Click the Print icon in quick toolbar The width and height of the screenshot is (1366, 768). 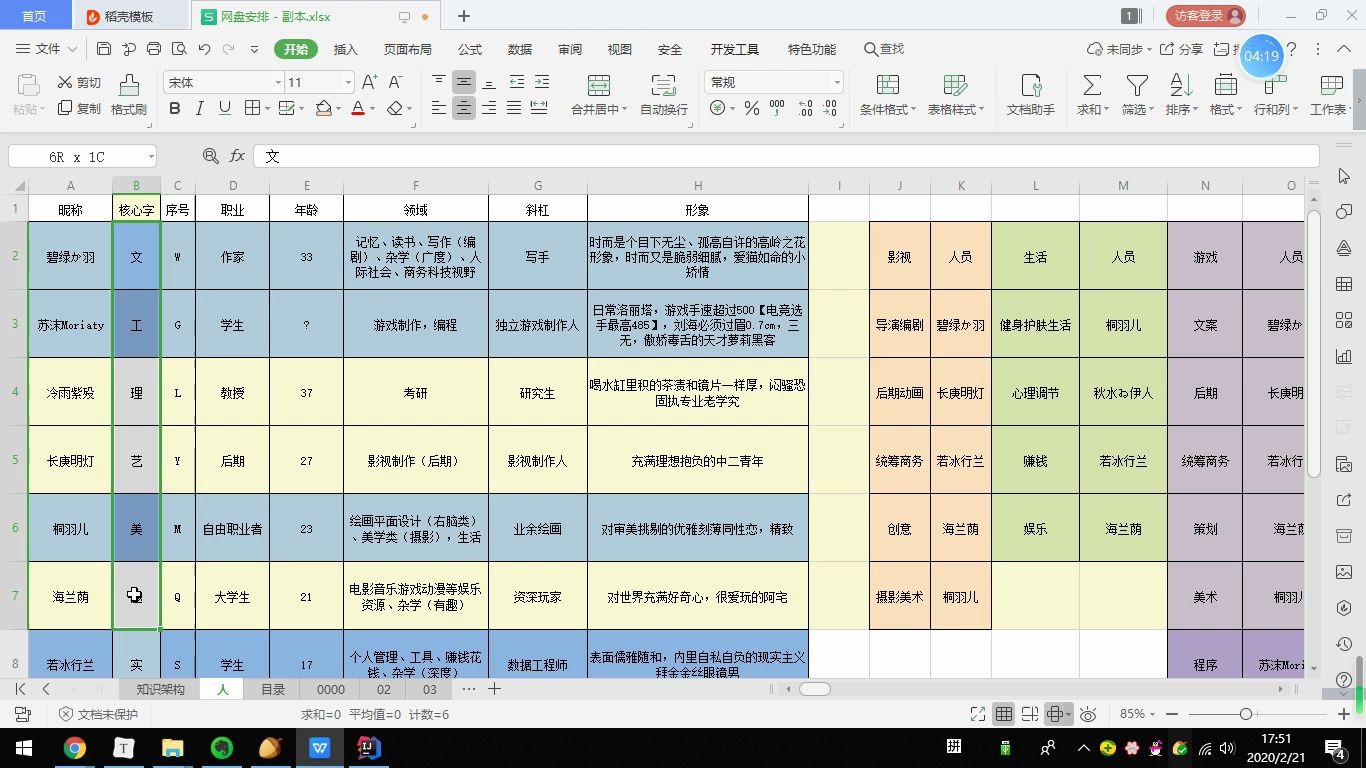[154, 49]
